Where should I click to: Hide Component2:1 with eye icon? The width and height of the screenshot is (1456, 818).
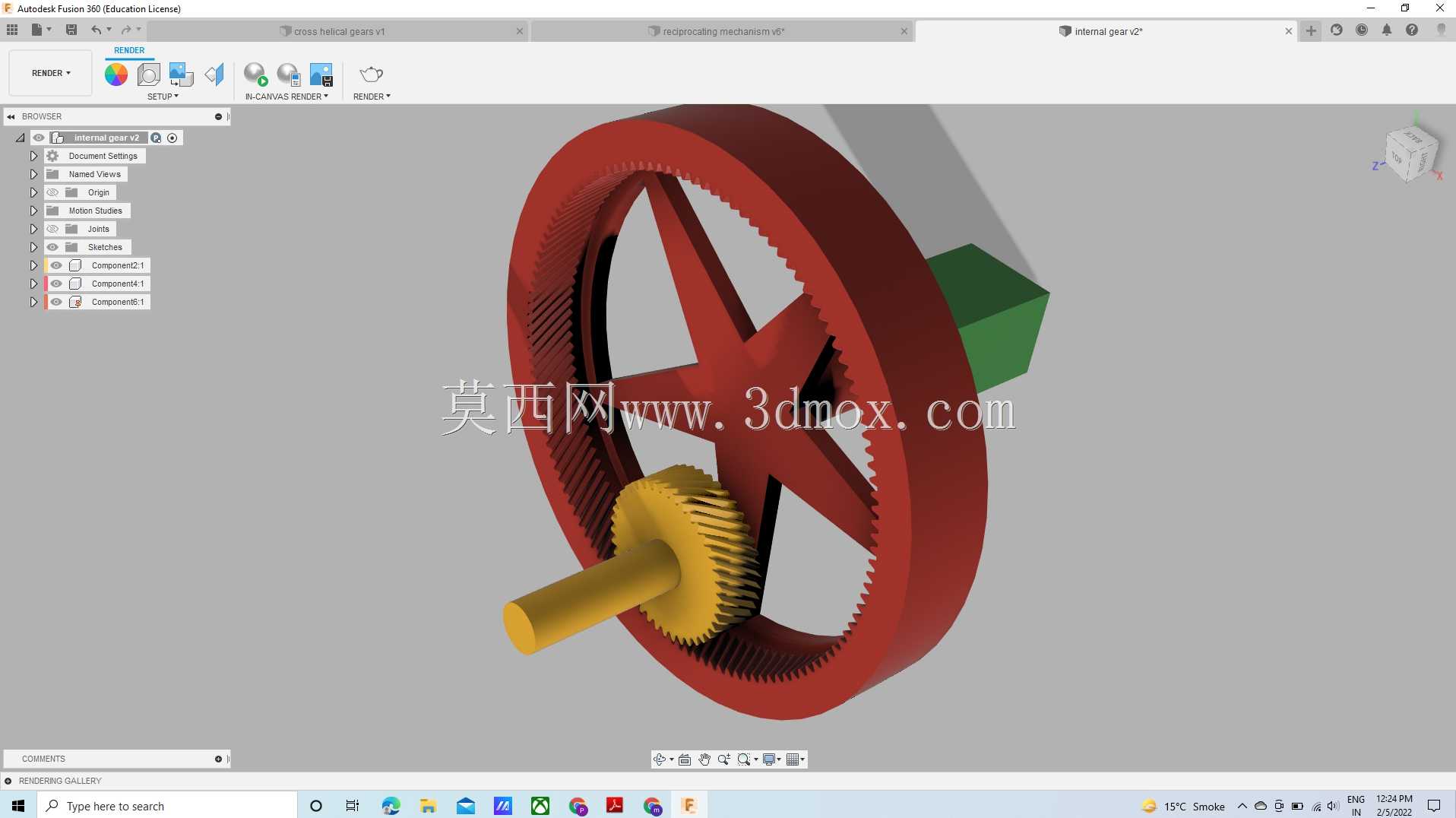tap(57, 265)
